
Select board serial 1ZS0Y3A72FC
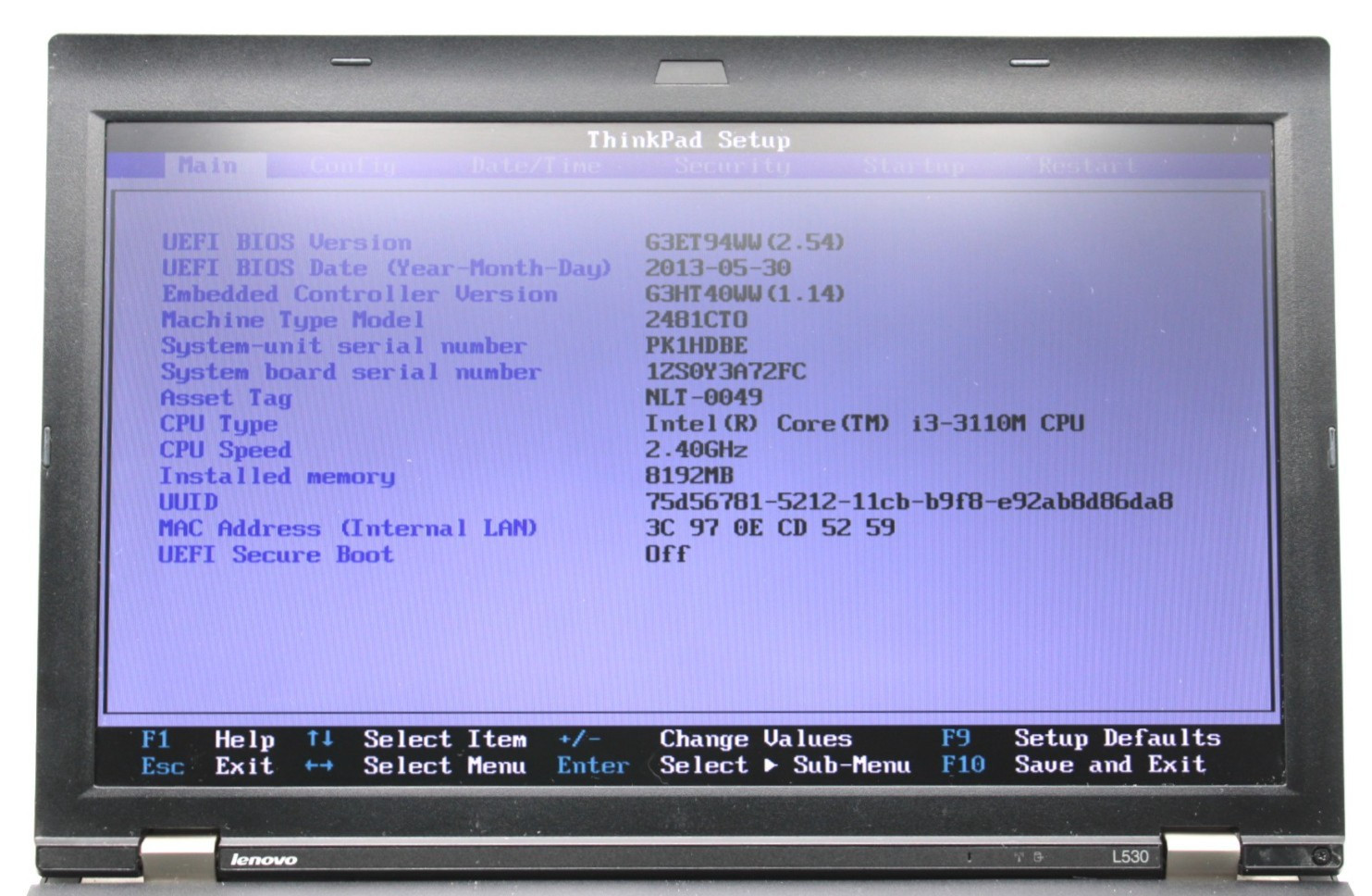click(x=725, y=372)
